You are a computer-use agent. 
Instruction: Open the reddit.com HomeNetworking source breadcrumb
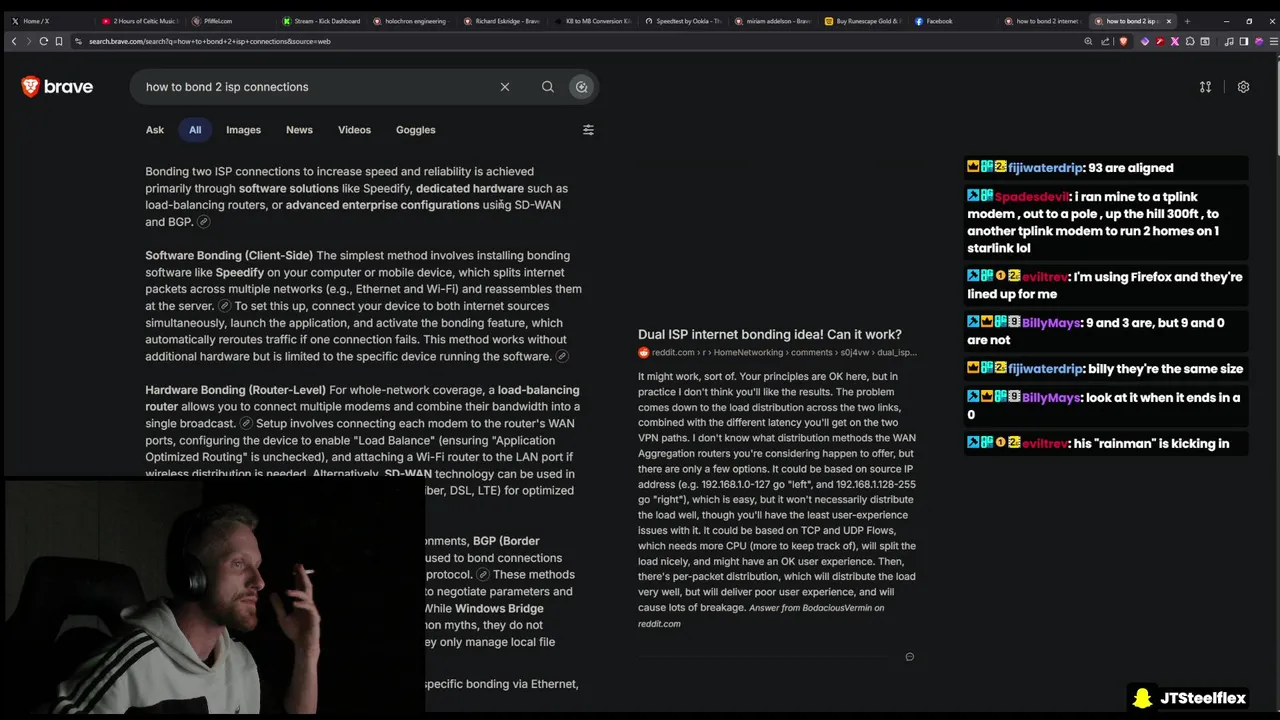click(x=777, y=352)
